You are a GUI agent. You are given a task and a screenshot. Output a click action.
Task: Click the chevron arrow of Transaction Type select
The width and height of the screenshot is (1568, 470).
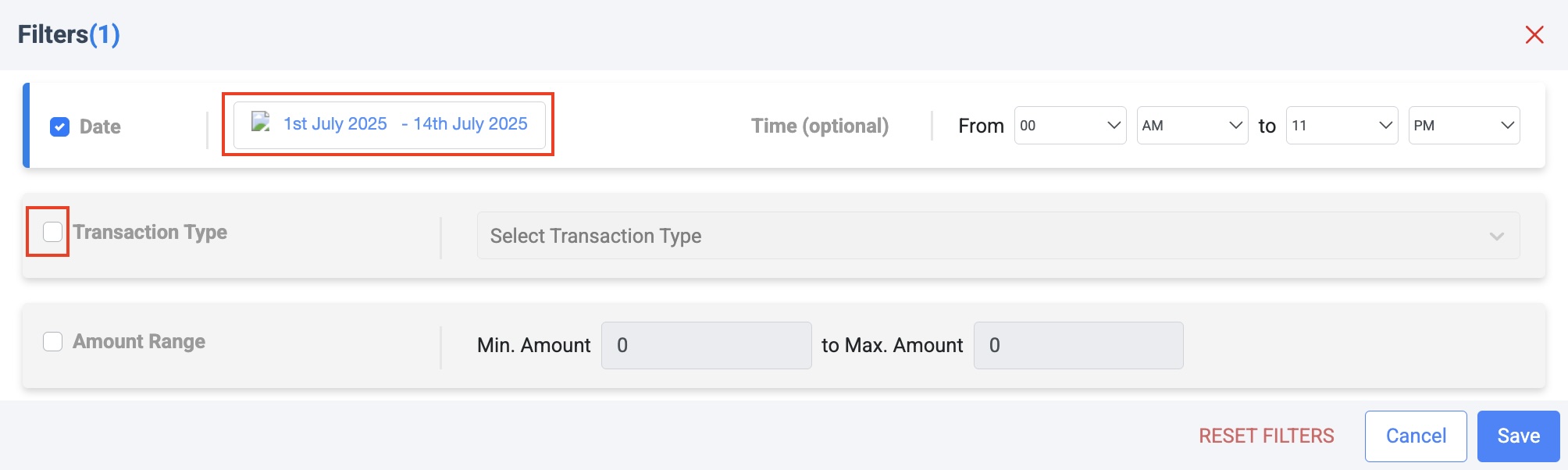pyautogui.click(x=1496, y=236)
